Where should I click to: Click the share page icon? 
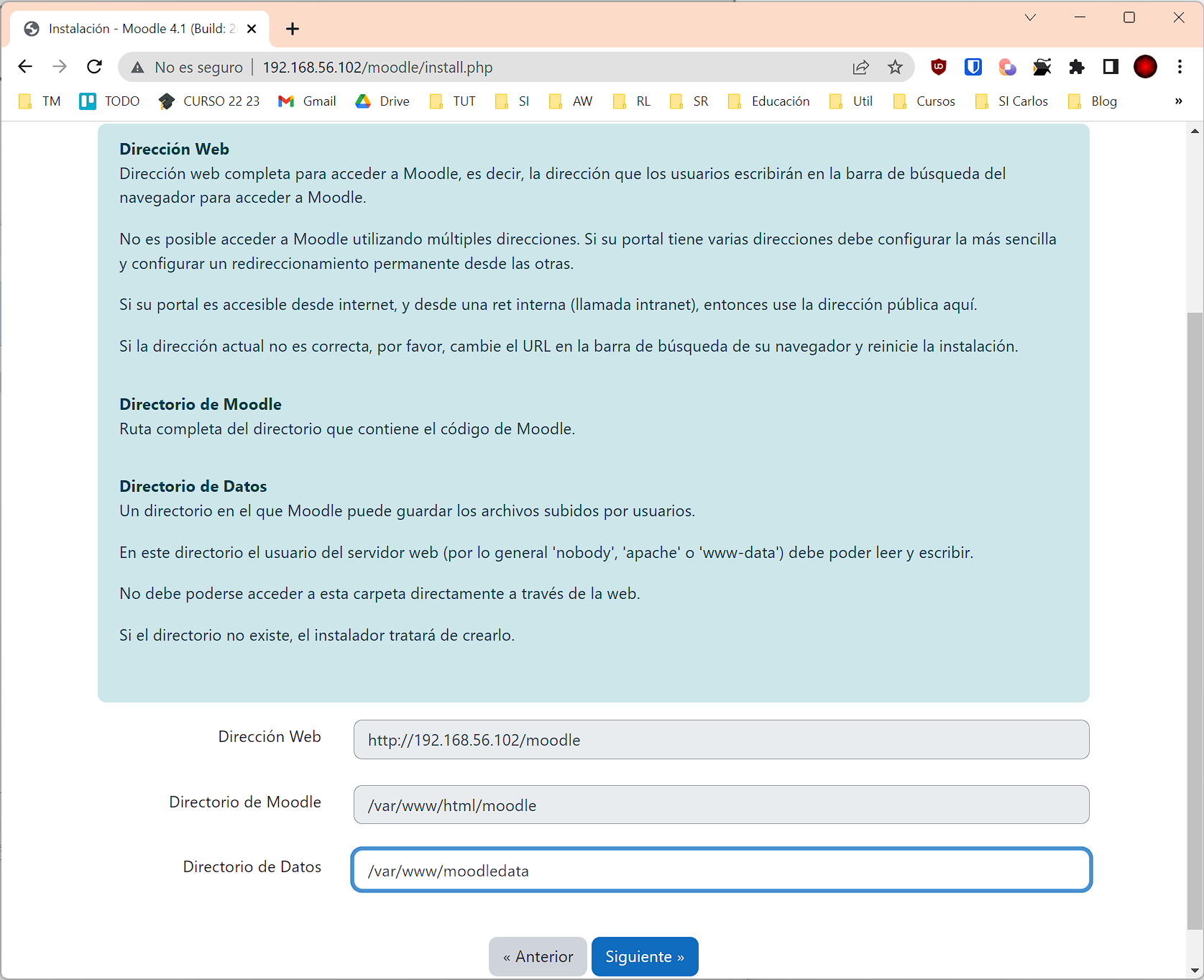click(860, 68)
